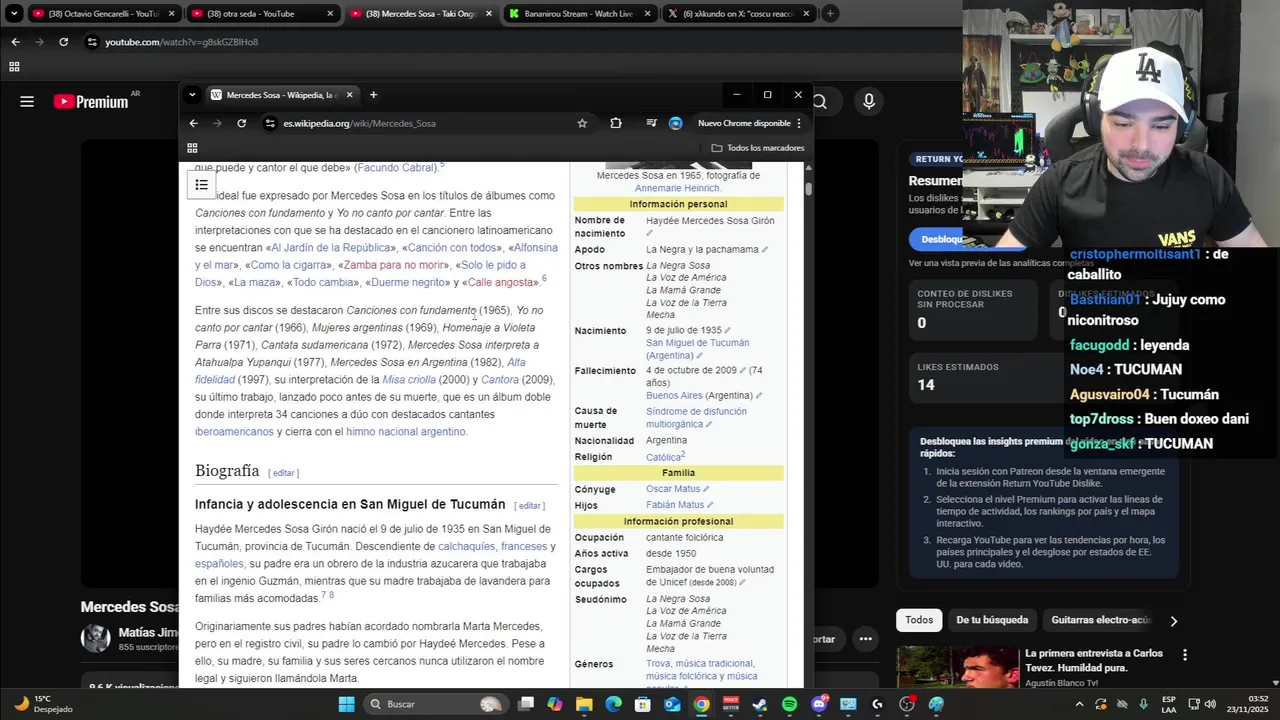Viewport: 1280px width, 720px height.
Task: Start YouTube voice search with microphone
Action: 868,101
